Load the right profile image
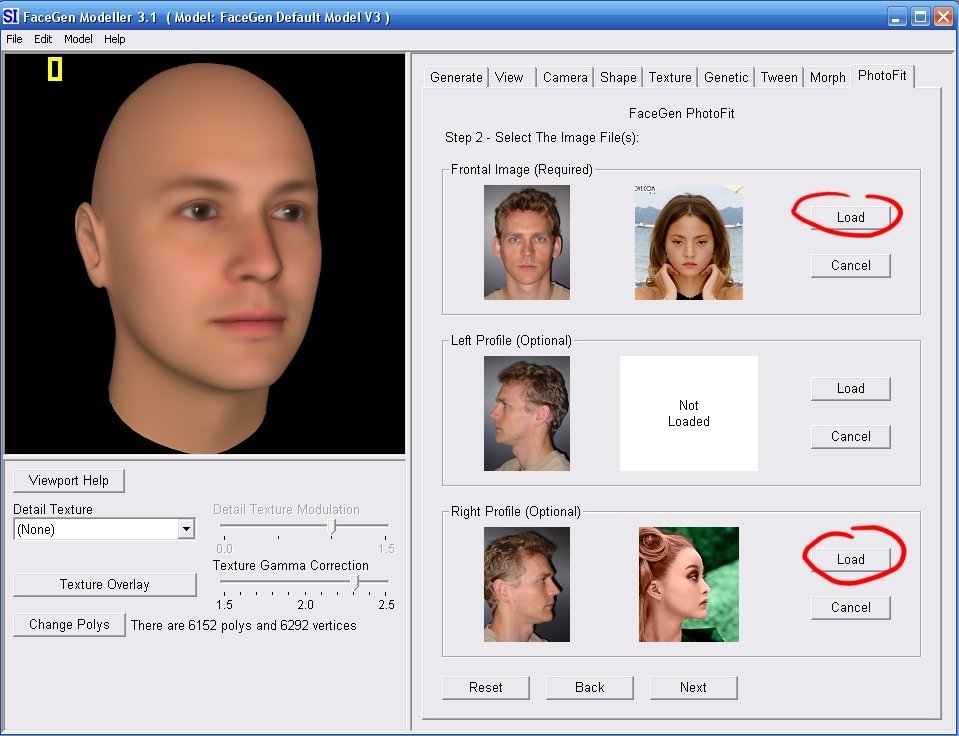The height and width of the screenshot is (736, 959). pyautogui.click(x=850, y=559)
